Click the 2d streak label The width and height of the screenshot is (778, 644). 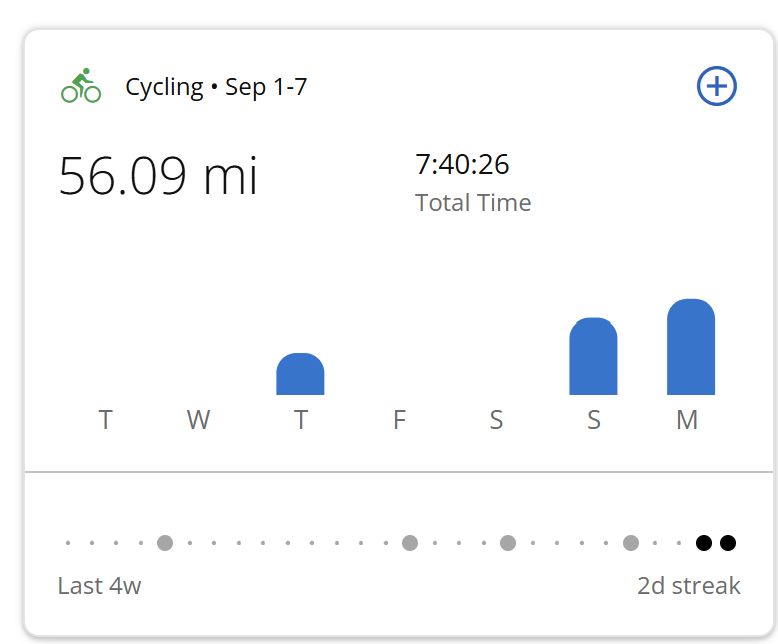(689, 586)
